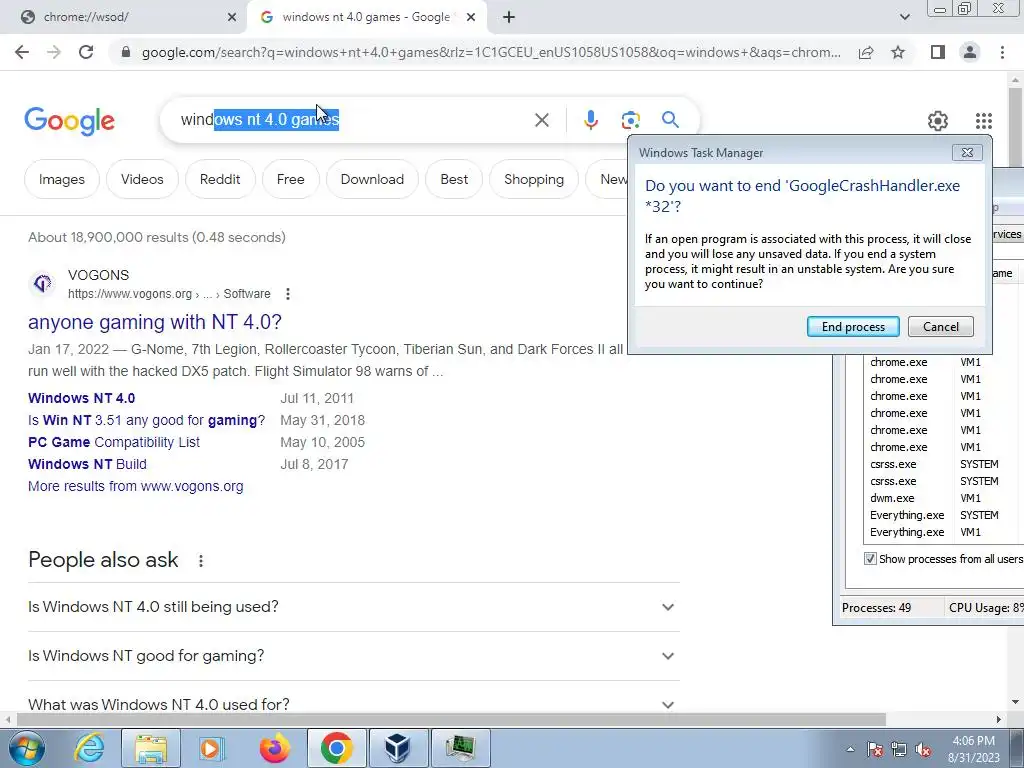Image resolution: width=1024 pixels, height=768 pixels.
Task: Click the padlock site info icon
Action: 126,52
